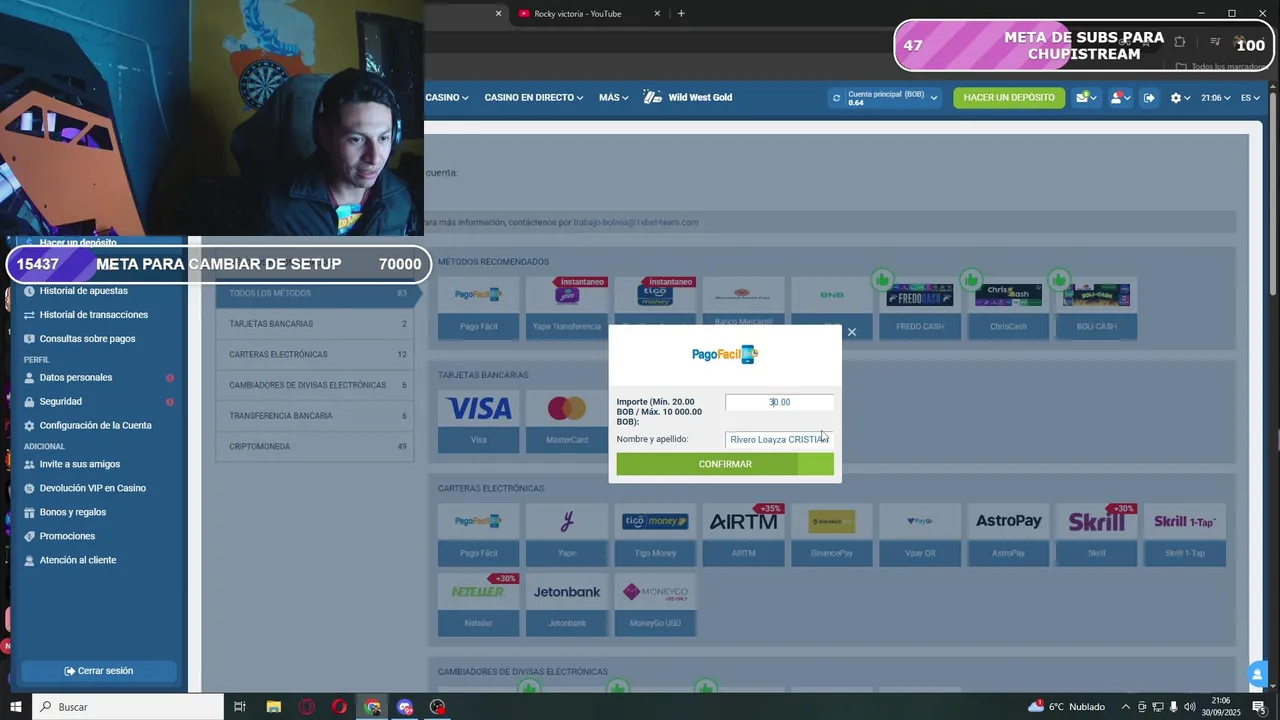1280x720 pixels.
Task: Open Chrome from the taskbar
Action: pos(372,707)
